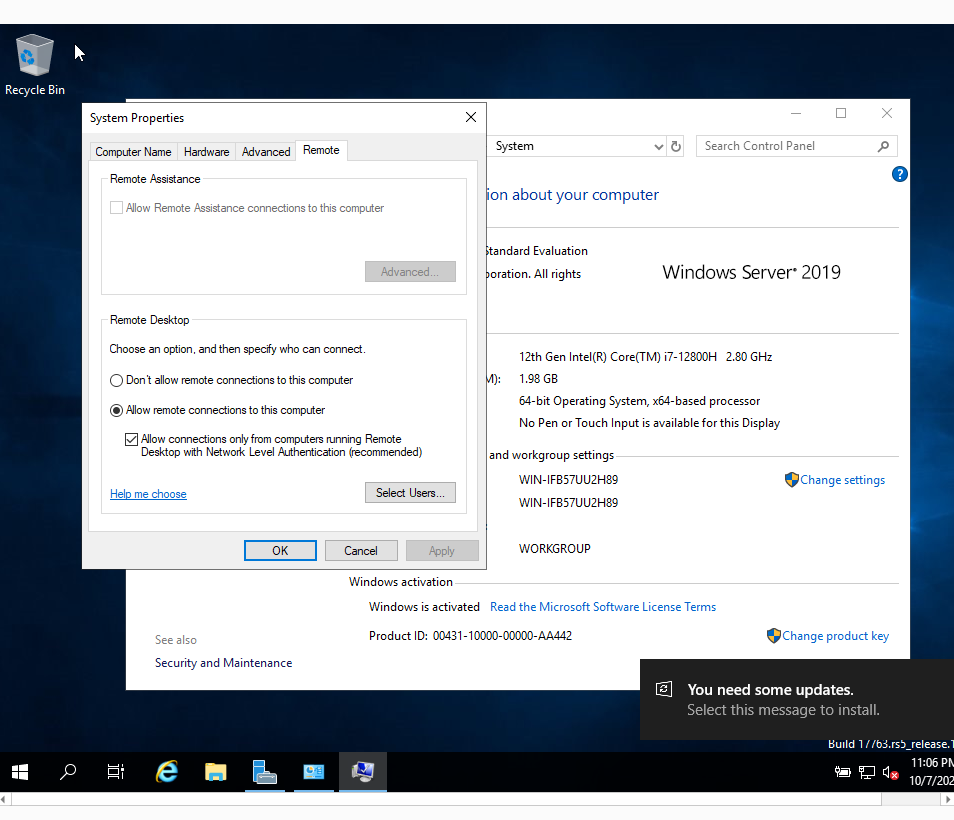Click the power/device tray icon
Viewport: 954px width, 820px height.
tap(843, 773)
